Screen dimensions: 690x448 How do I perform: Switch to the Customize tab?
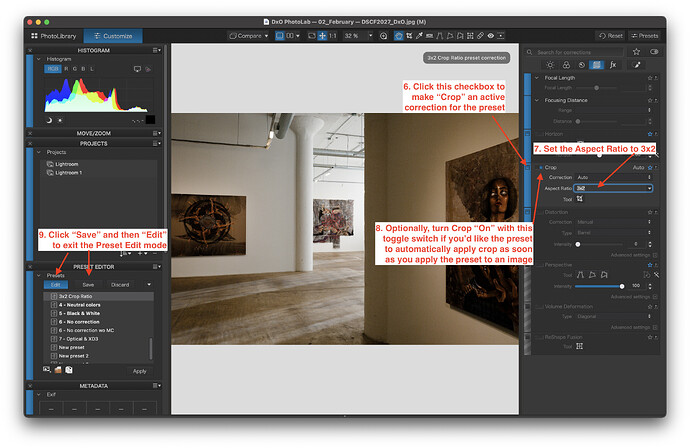tap(113, 36)
